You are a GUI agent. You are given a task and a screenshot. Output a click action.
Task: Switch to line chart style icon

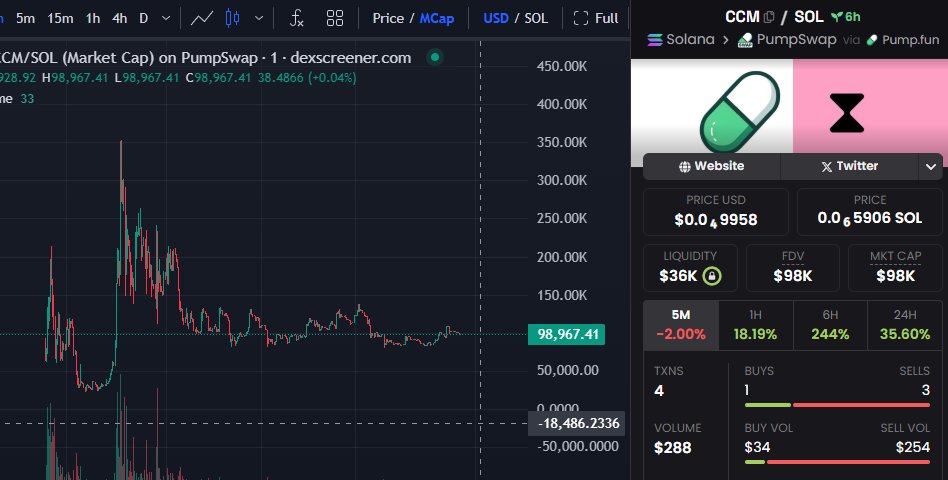click(201, 18)
